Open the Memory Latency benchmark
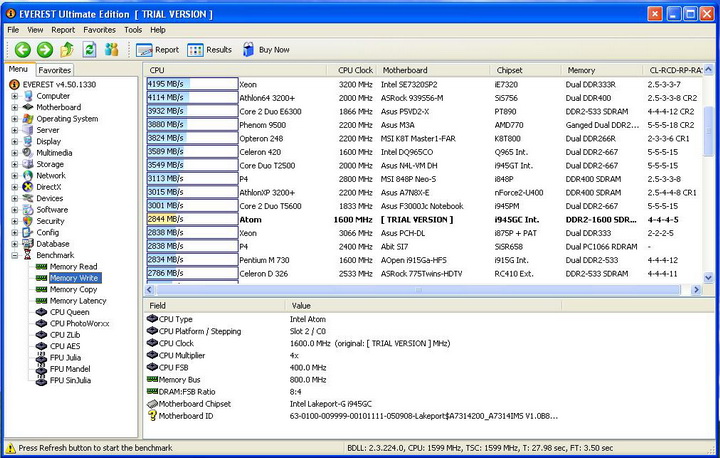Viewport: 720px width, 458px height. coord(78,301)
